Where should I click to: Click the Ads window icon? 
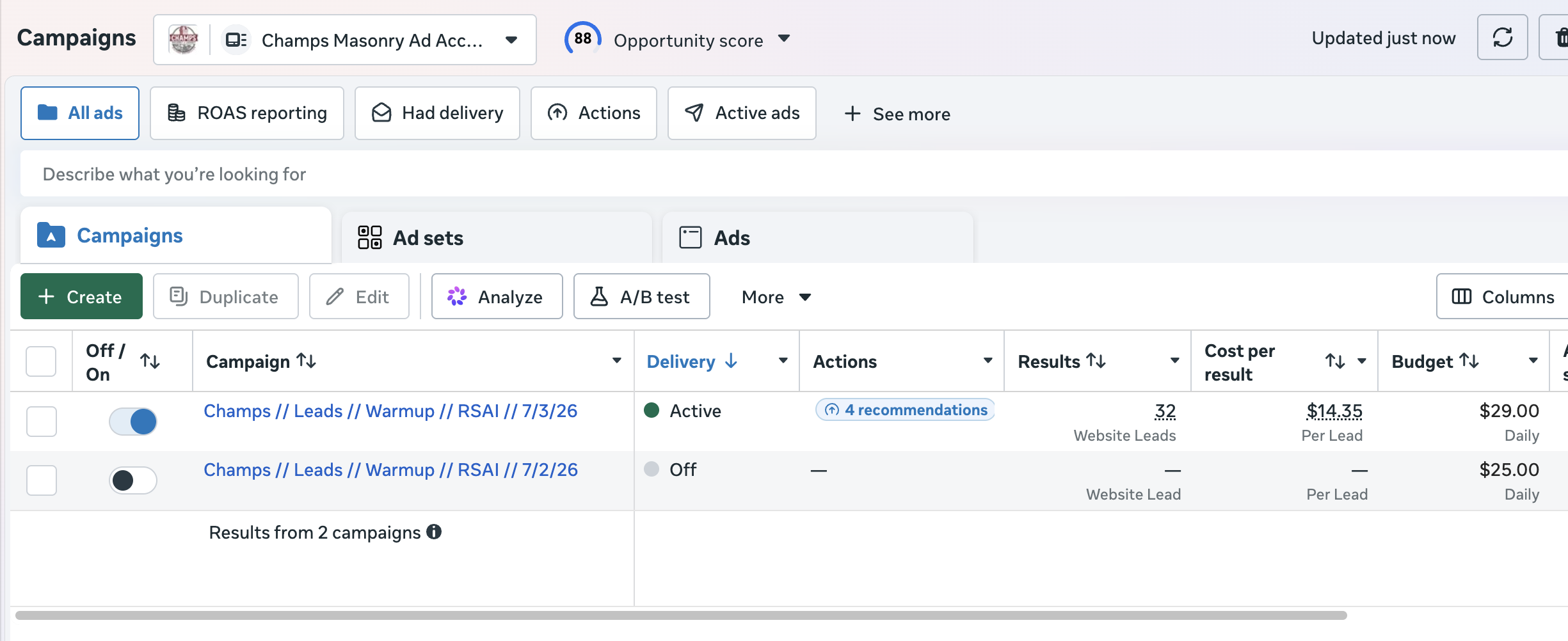tap(691, 237)
